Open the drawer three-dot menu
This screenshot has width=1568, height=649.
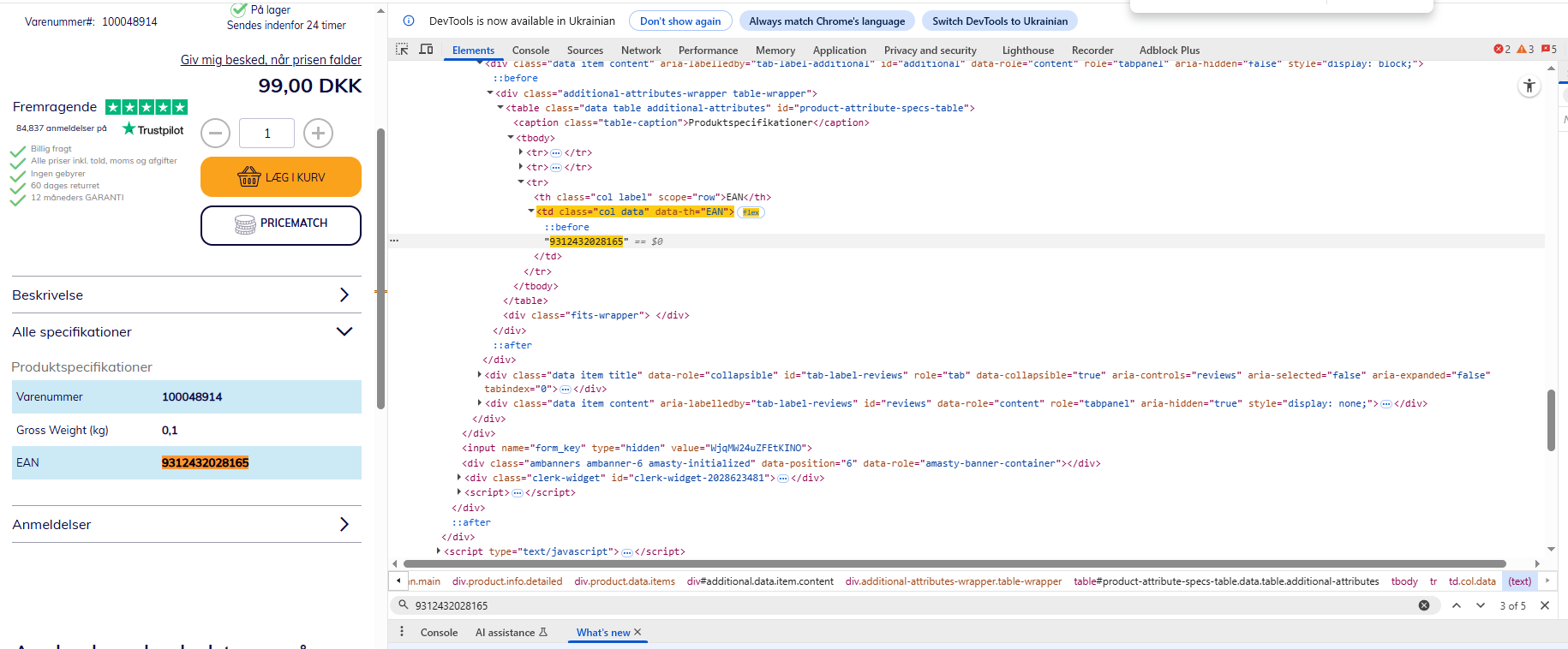coord(402,632)
